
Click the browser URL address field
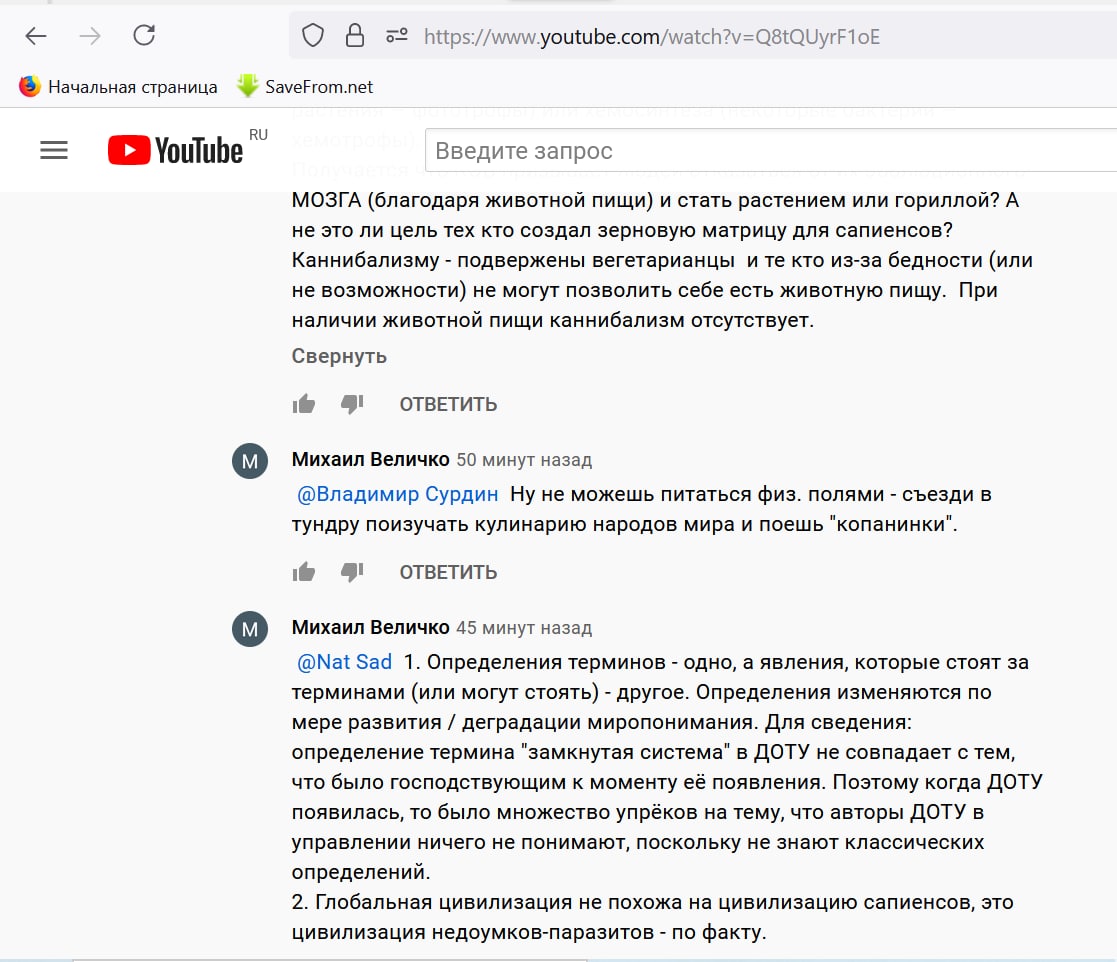[700, 37]
